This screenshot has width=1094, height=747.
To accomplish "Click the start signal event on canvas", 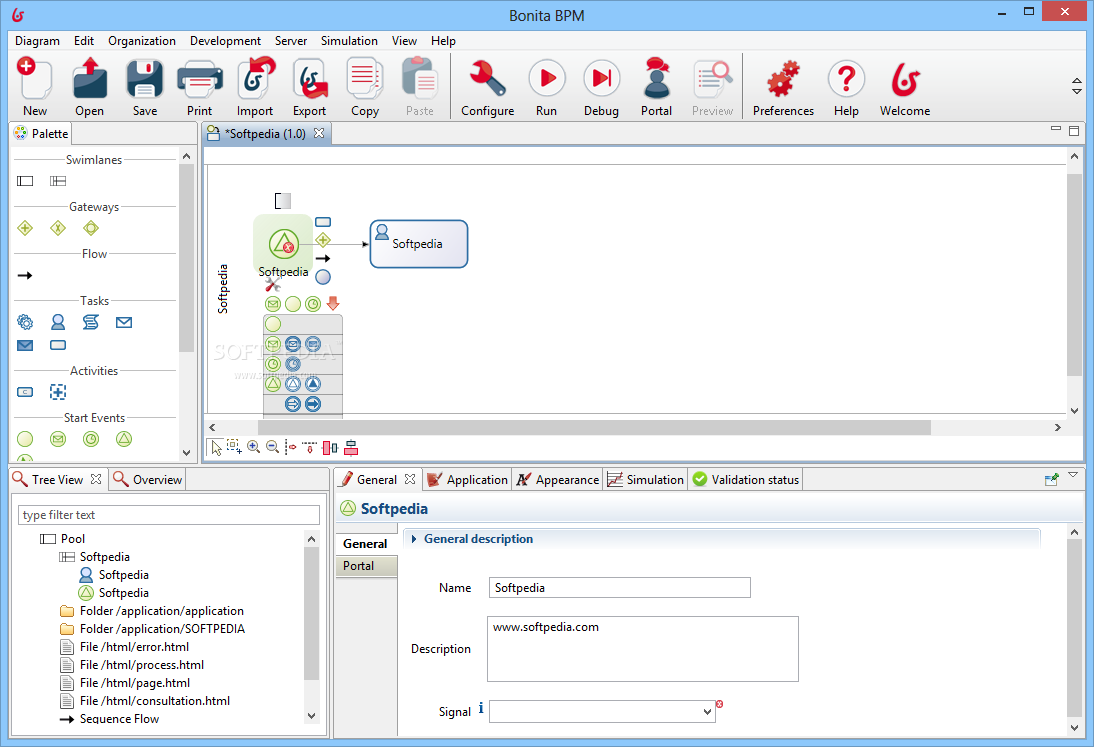I will [284, 244].
